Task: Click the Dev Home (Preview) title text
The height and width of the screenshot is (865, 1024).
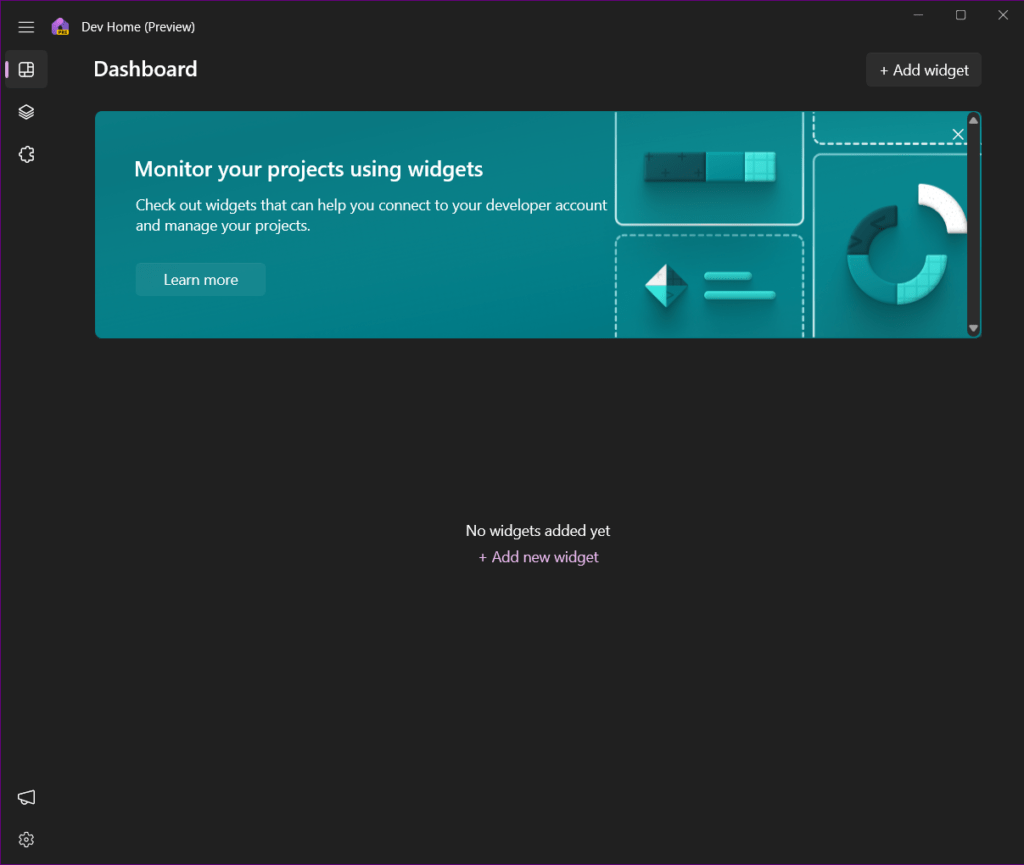Action: (x=138, y=26)
